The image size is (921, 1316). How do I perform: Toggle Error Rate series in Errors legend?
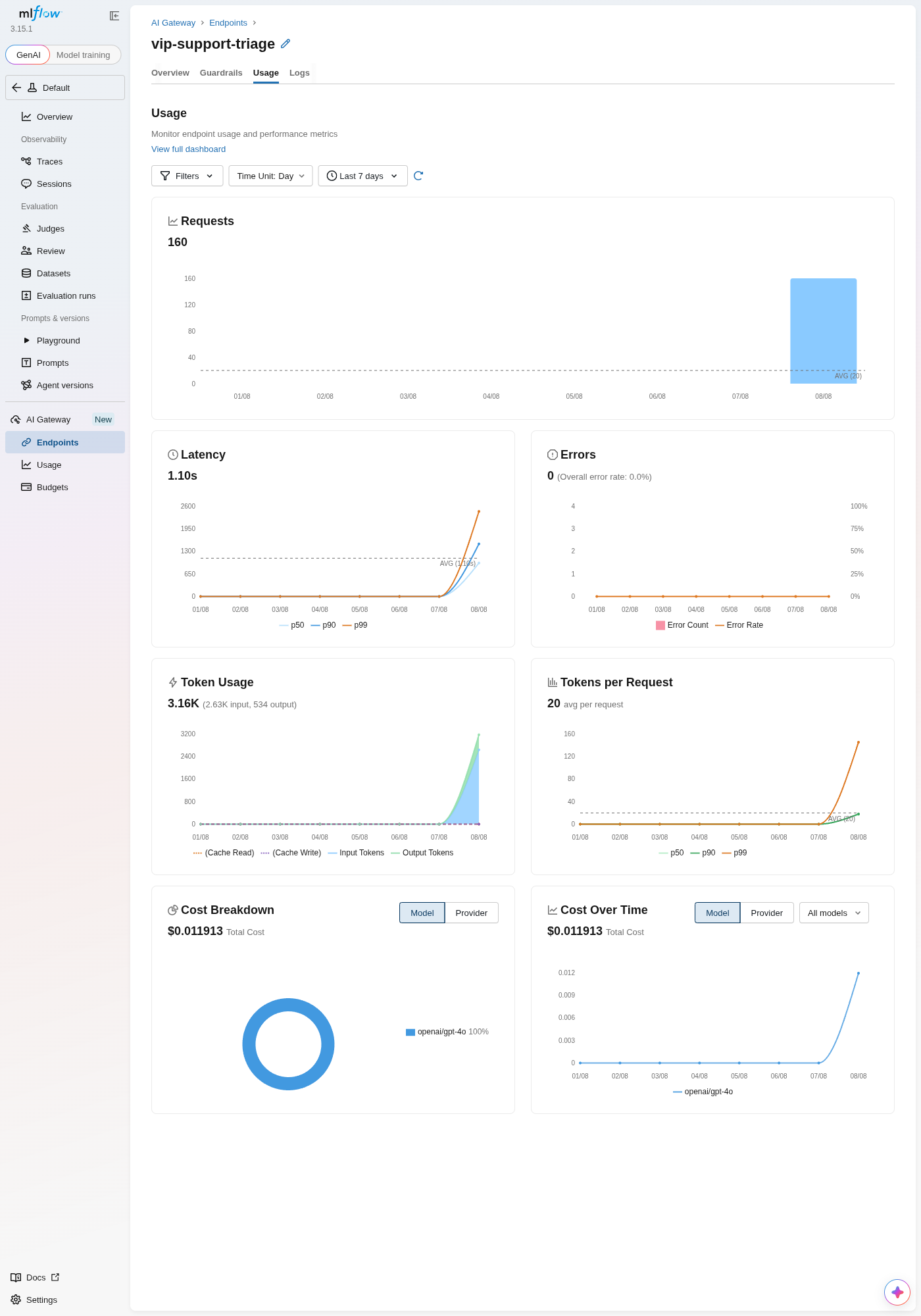click(x=739, y=625)
